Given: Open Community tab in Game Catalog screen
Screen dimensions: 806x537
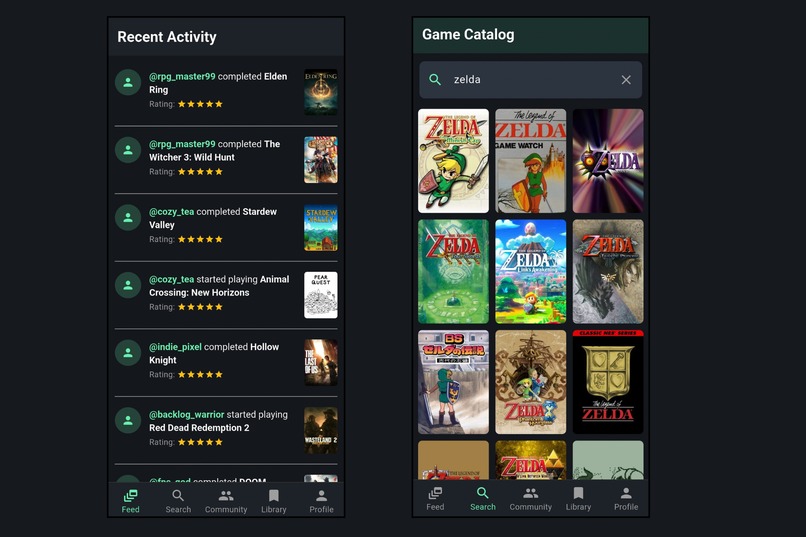Looking at the screenshot, I should tap(530, 498).
